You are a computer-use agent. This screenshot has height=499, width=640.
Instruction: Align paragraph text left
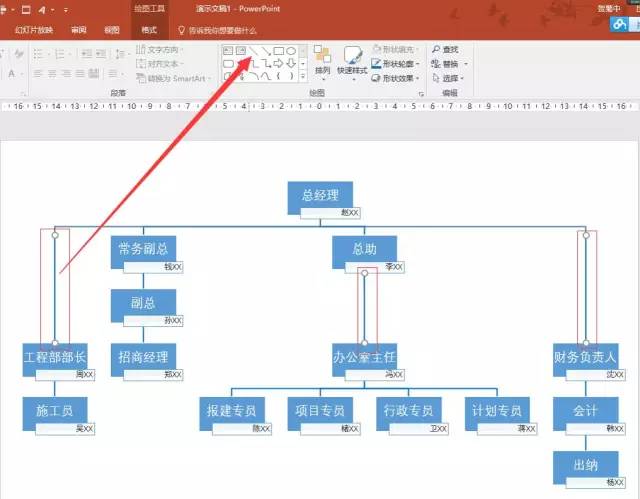(x=38, y=73)
